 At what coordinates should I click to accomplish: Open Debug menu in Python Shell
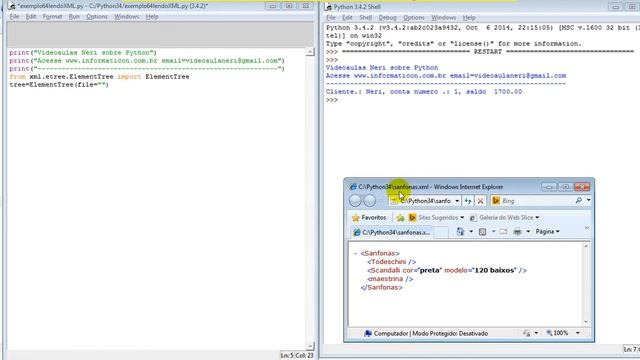point(387,18)
